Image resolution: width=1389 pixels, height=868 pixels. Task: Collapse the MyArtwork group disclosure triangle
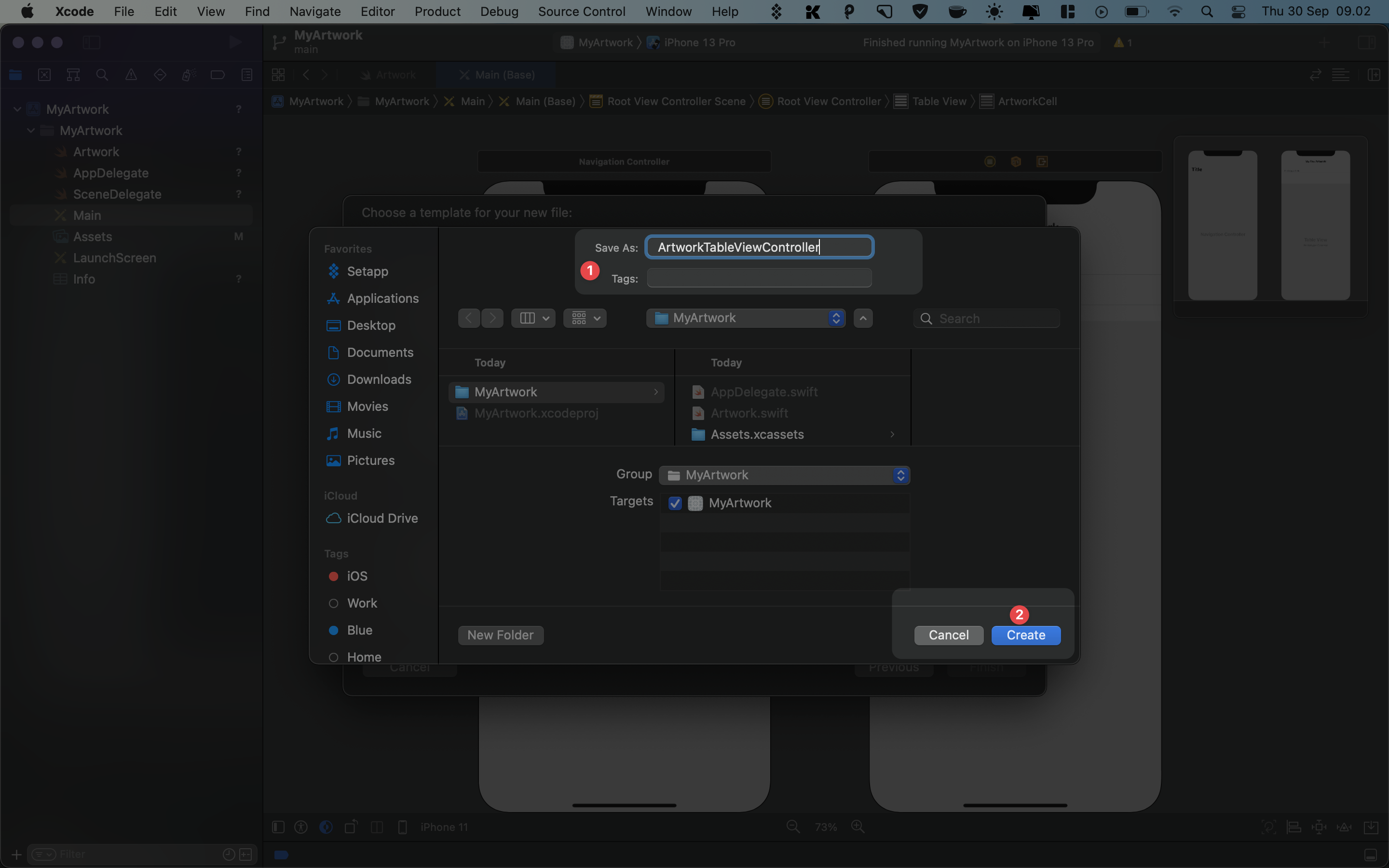(x=31, y=130)
